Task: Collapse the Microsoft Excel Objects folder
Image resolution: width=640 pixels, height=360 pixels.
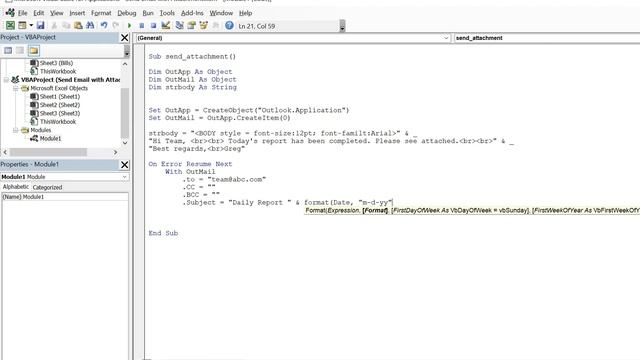Action: tap(16, 88)
